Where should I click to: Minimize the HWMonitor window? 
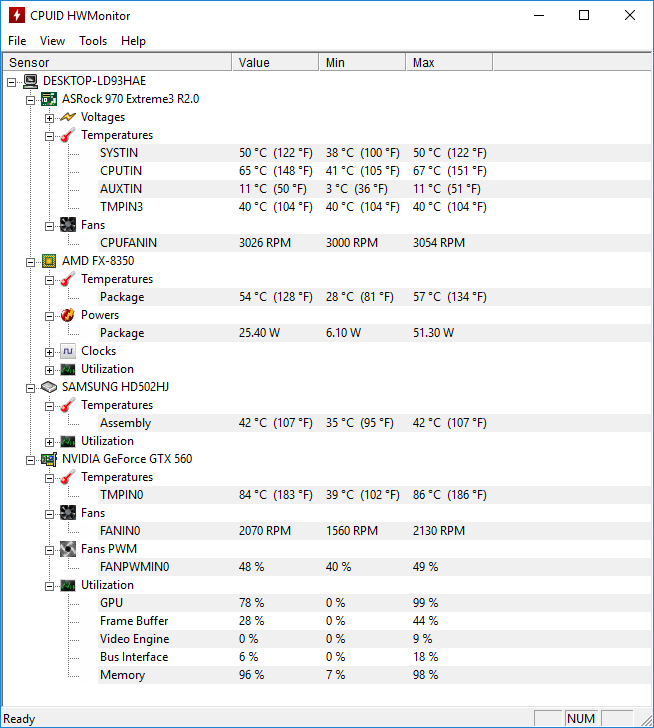[x=539, y=15]
